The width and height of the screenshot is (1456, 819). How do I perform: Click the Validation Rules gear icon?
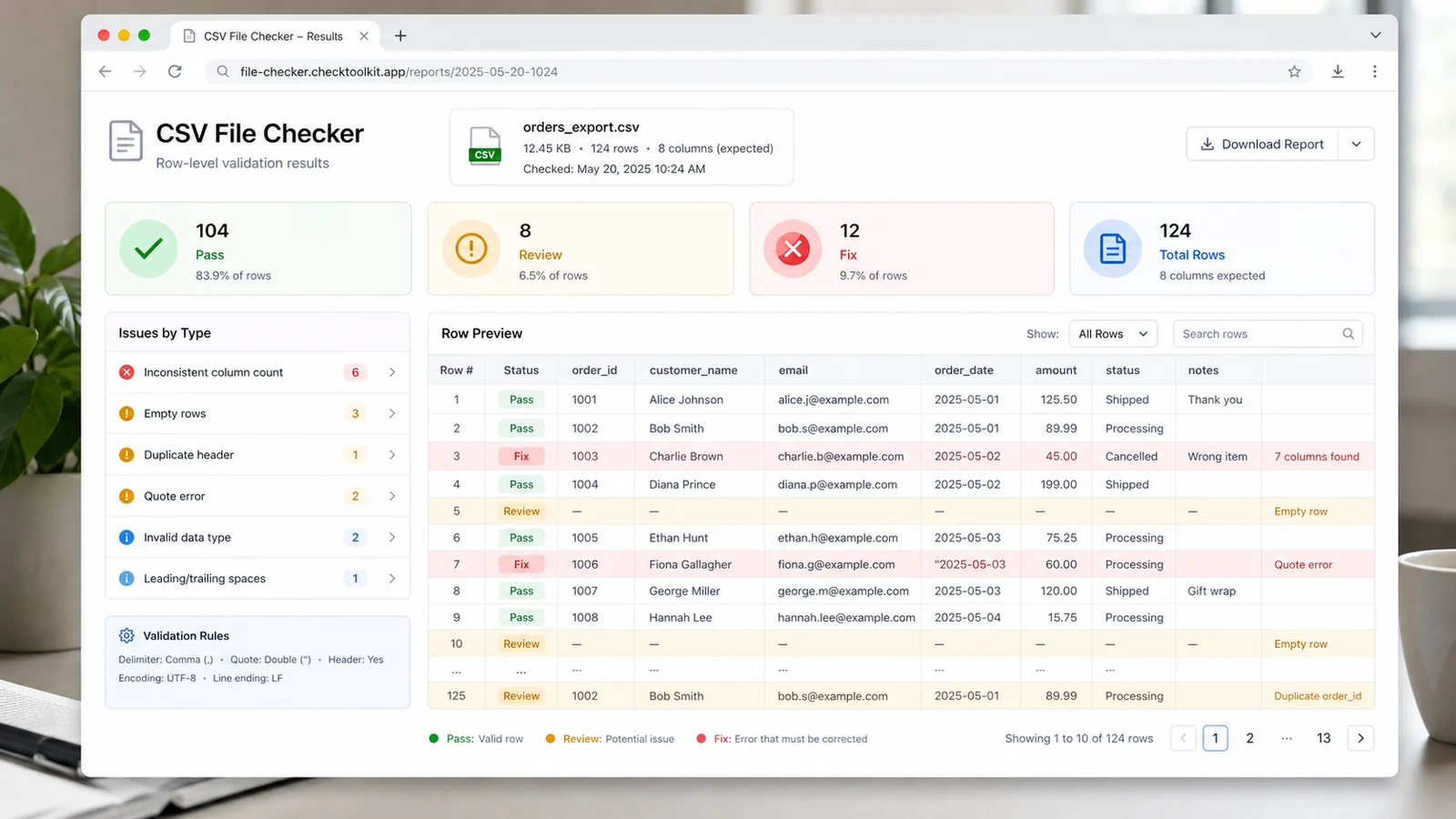point(126,635)
